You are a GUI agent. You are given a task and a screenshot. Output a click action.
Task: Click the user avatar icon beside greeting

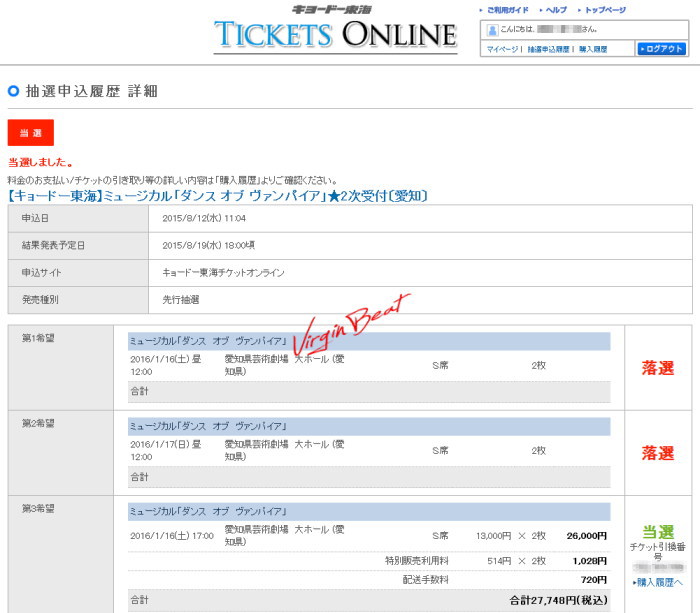492,30
